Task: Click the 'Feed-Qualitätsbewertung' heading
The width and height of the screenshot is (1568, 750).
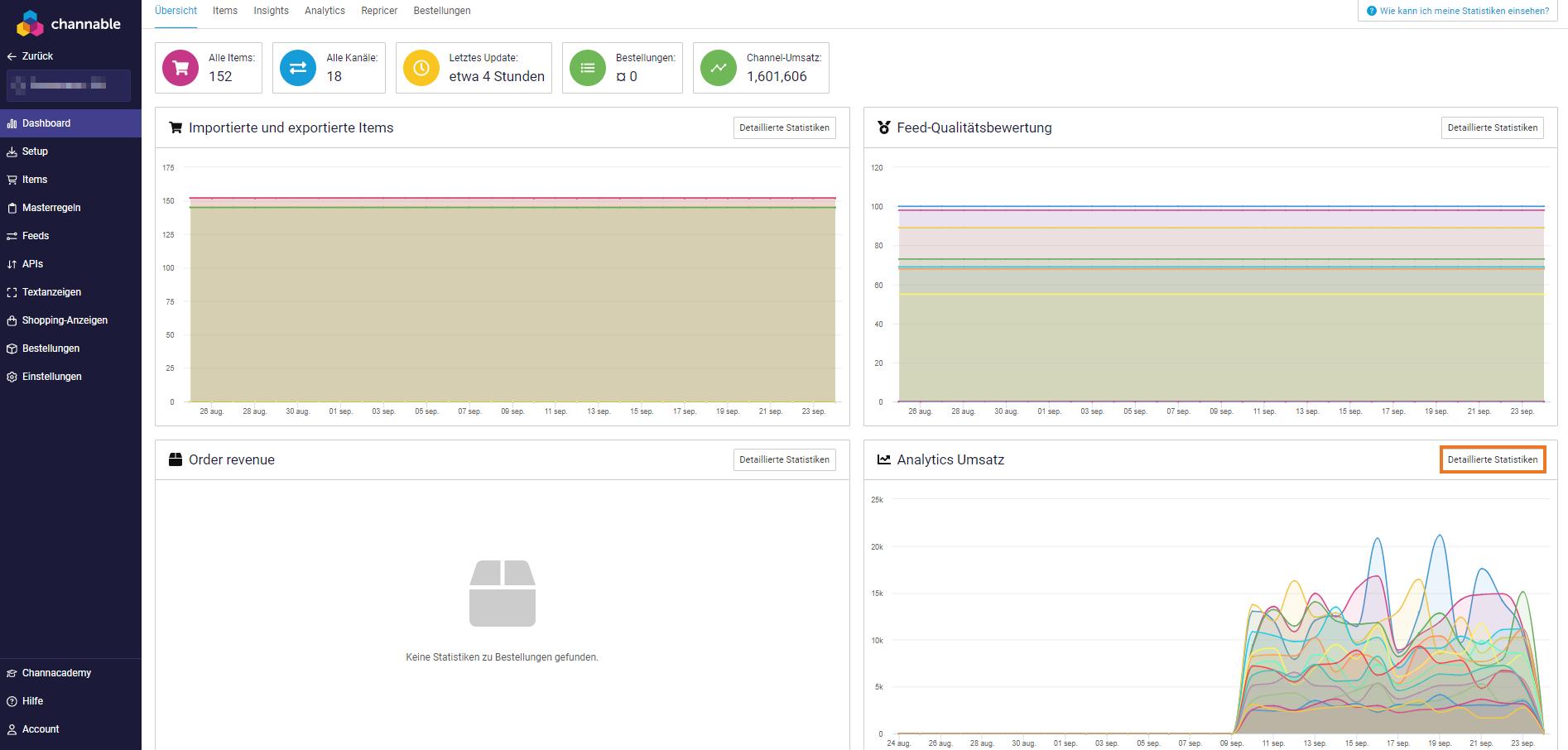Action: point(974,127)
